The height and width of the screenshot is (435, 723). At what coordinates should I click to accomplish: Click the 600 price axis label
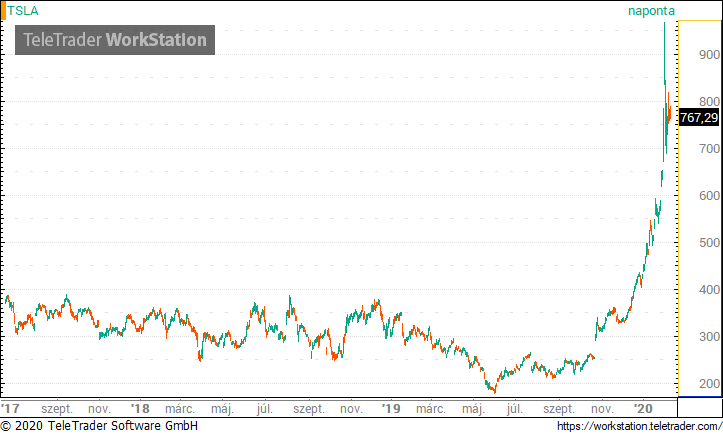point(709,196)
